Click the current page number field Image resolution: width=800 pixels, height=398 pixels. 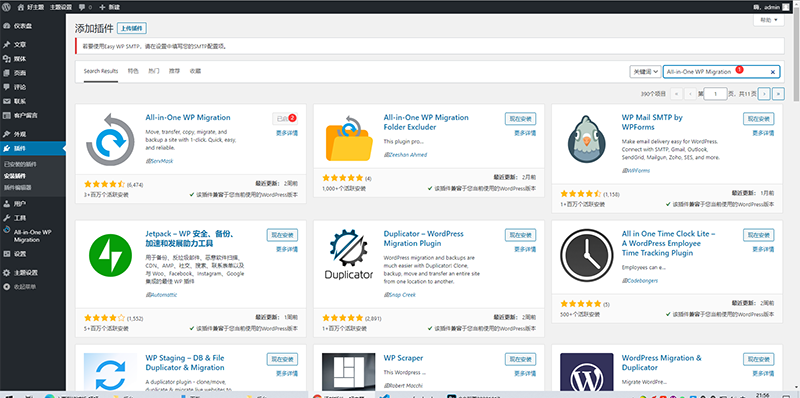(715, 94)
